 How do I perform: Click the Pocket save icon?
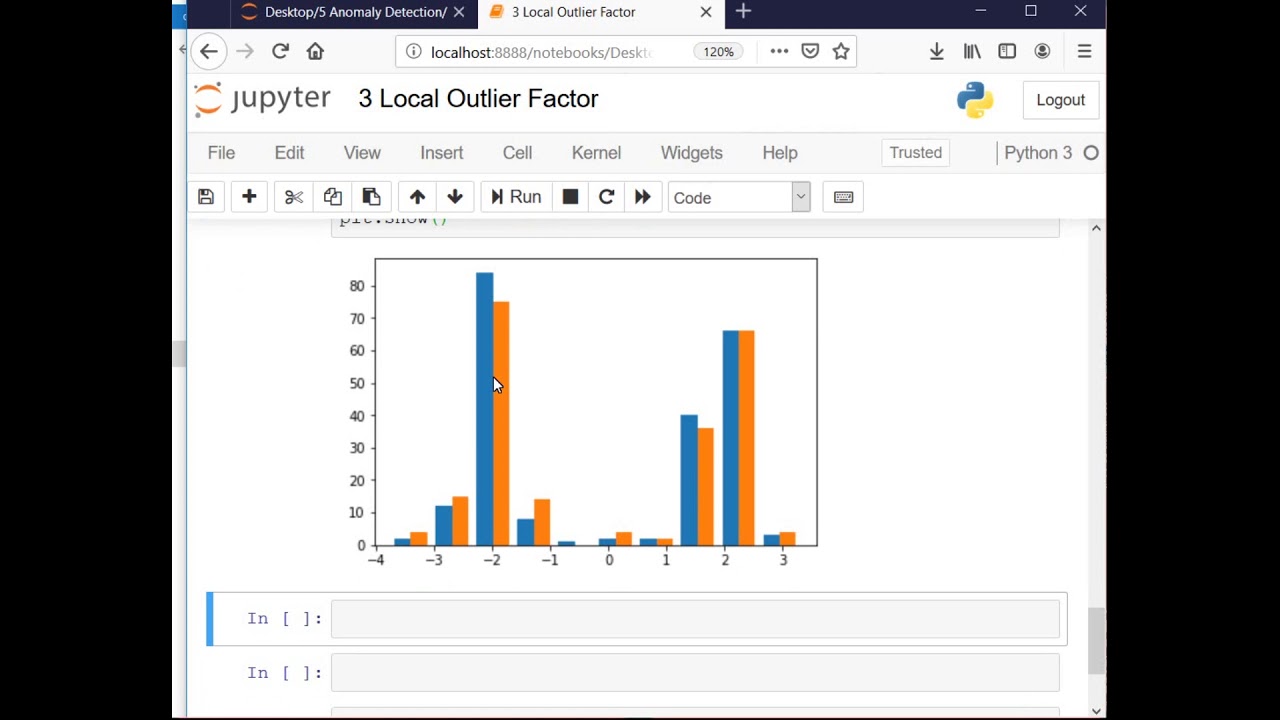pyautogui.click(x=810, y=52)
